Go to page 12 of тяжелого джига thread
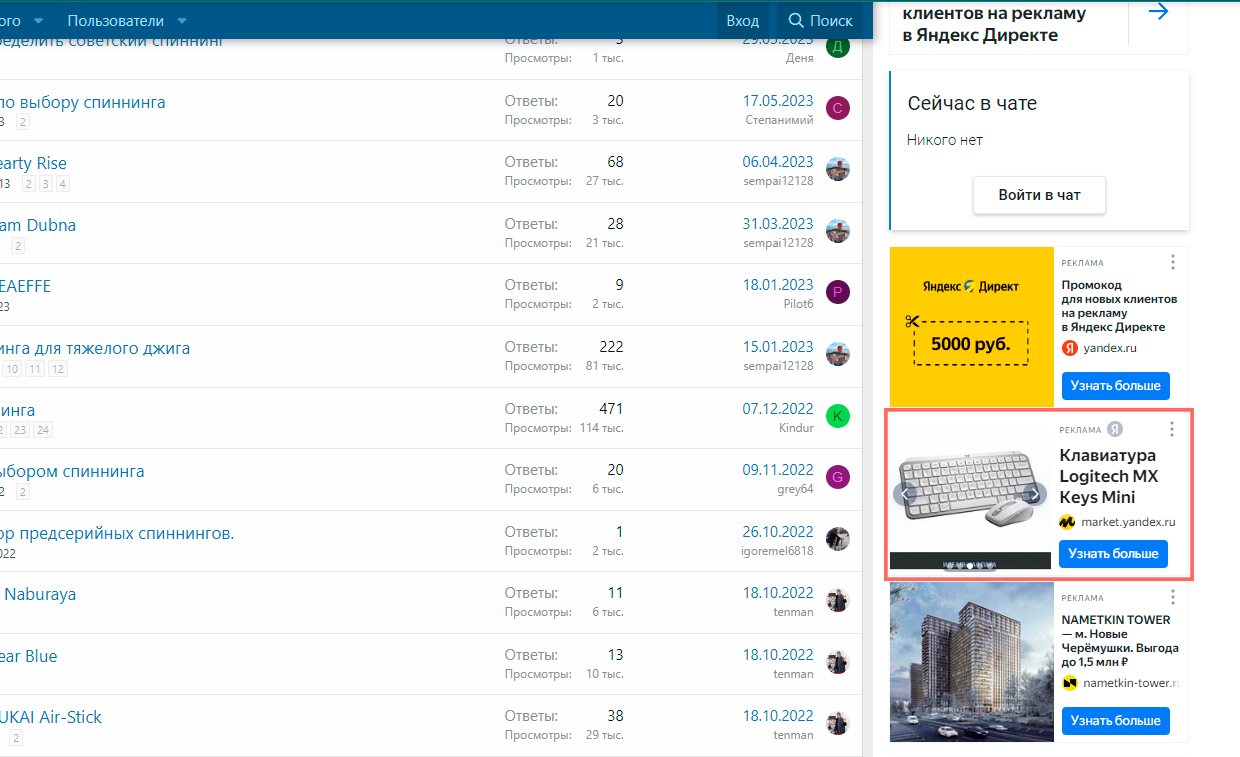Viewport: 1240px width, 757px height. point(58,369)
